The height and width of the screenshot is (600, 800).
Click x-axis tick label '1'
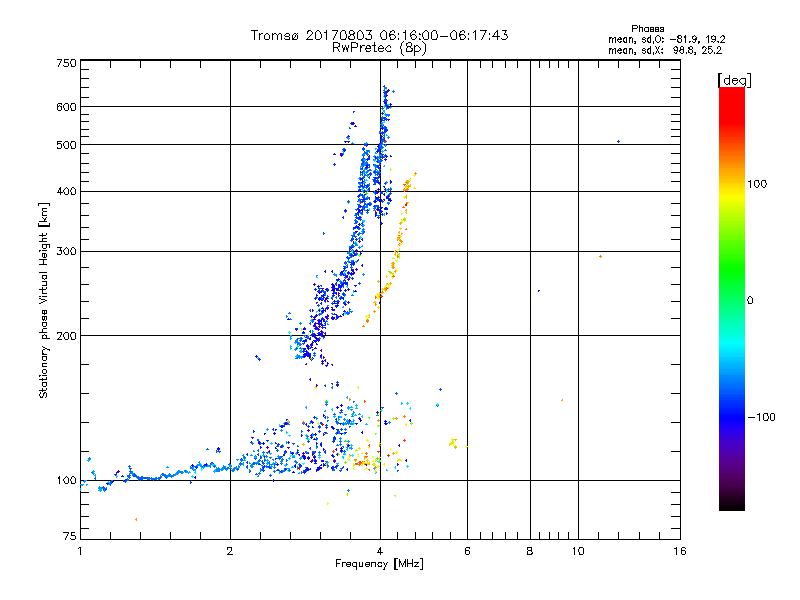(x=80, y=551)
